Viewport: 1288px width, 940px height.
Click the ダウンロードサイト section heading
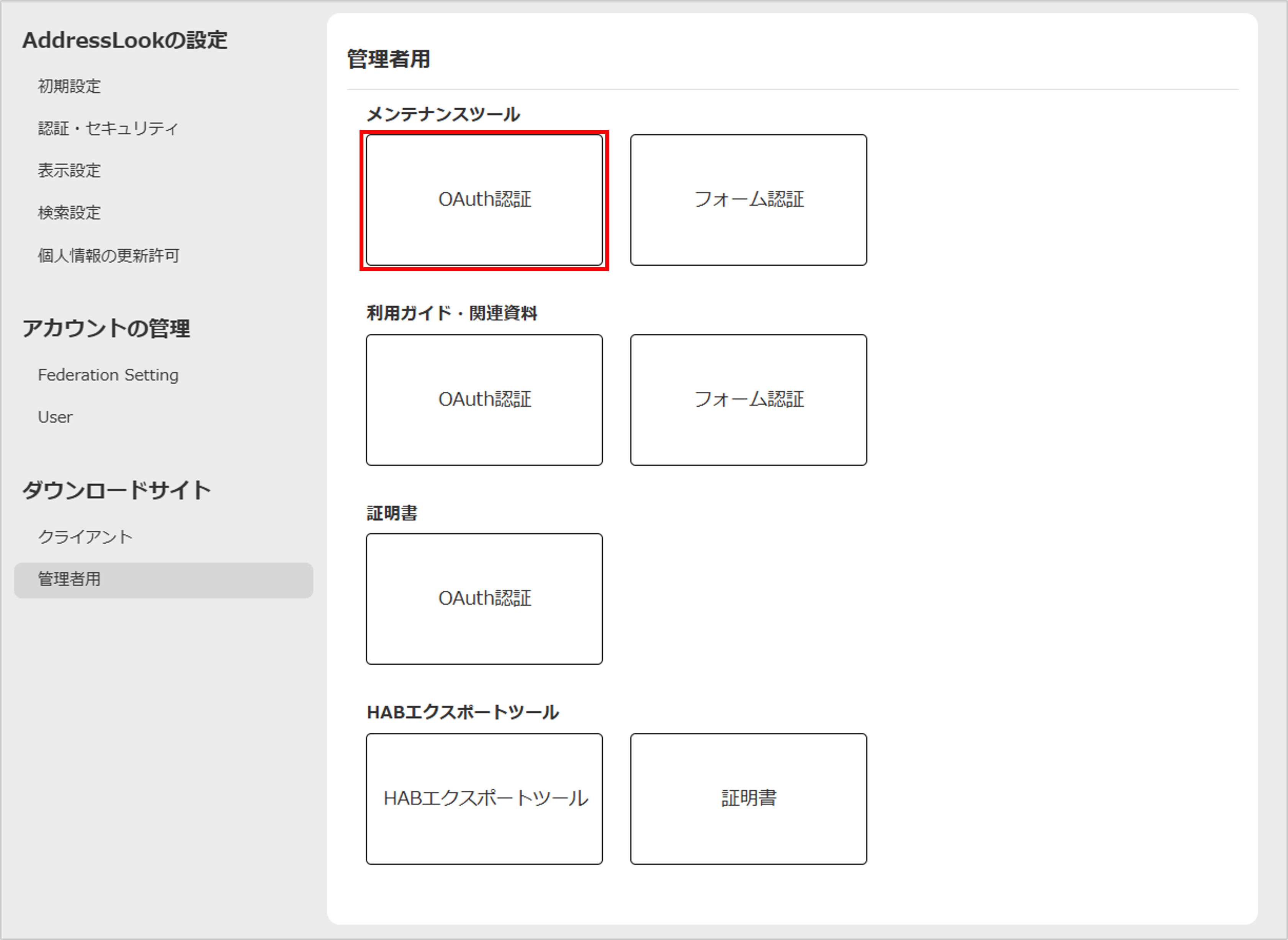click(x=117, y=490)
